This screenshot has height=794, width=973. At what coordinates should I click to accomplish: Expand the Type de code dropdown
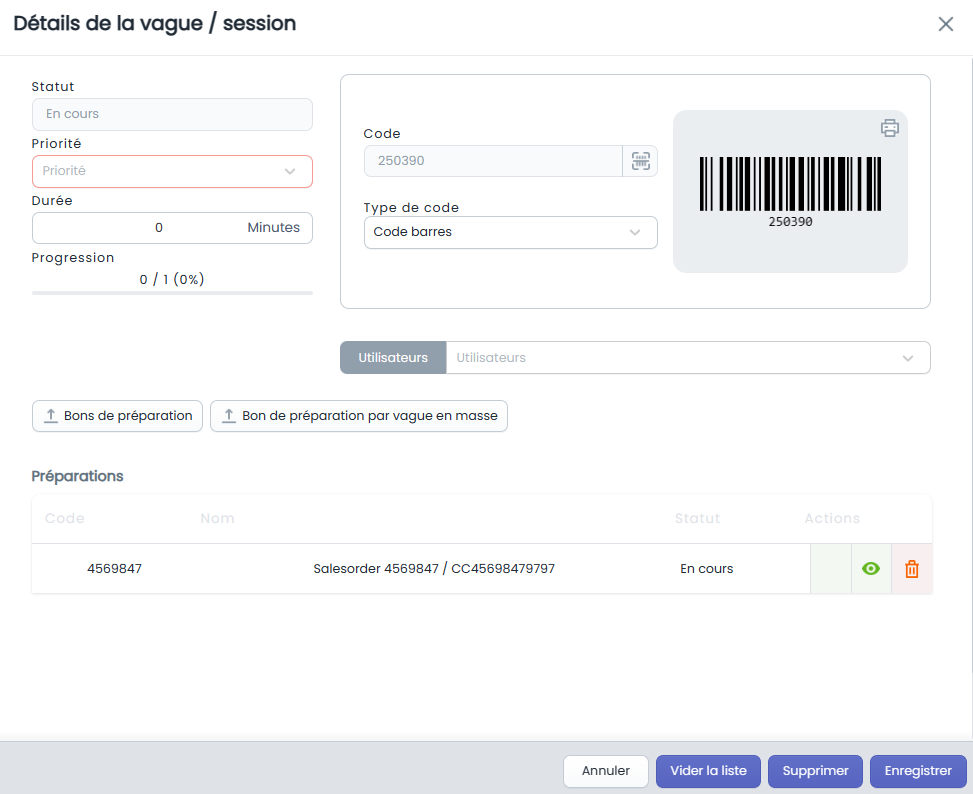click(510, 232)
